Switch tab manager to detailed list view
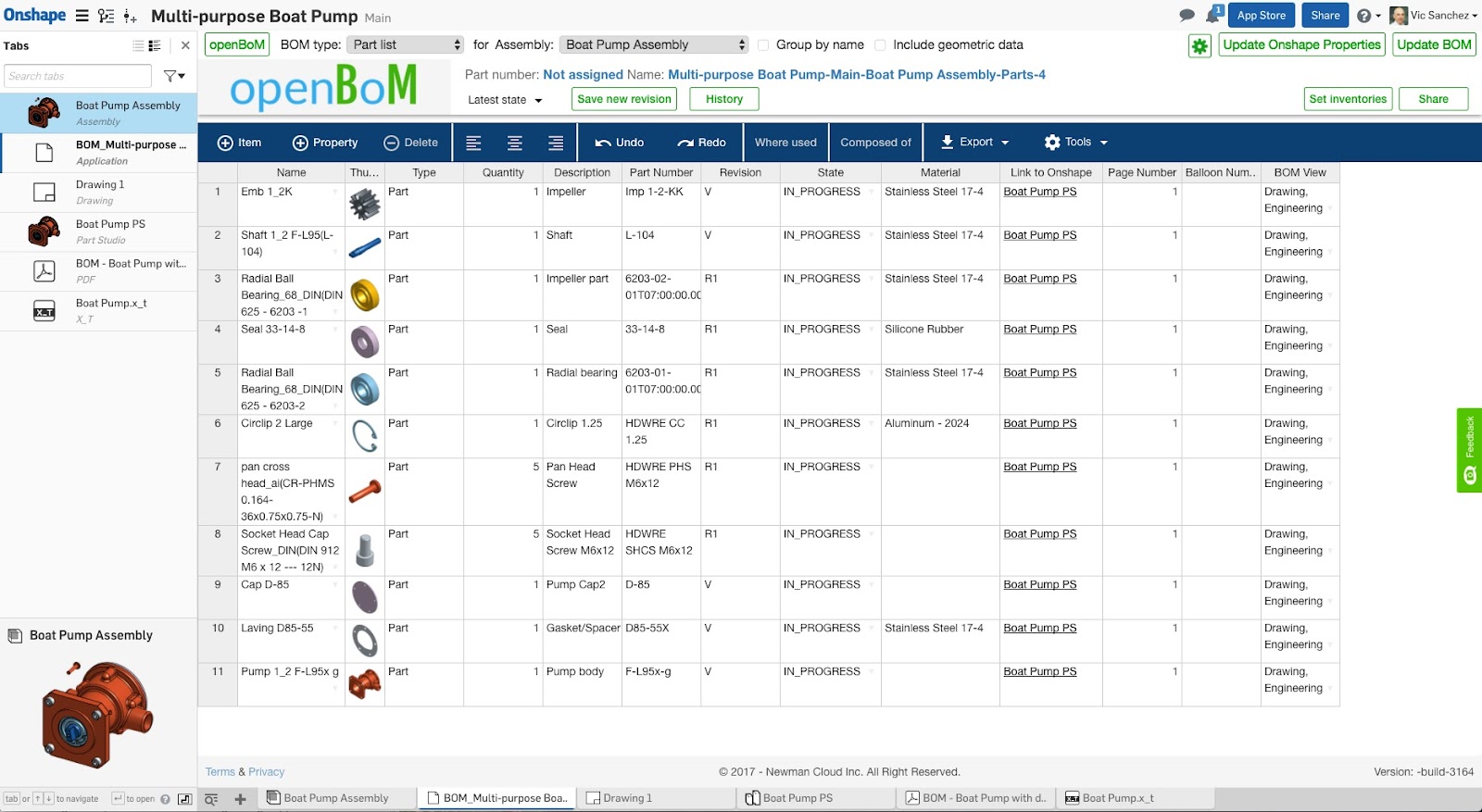Viewport: 1482px width, 812px height. (155, 45)
